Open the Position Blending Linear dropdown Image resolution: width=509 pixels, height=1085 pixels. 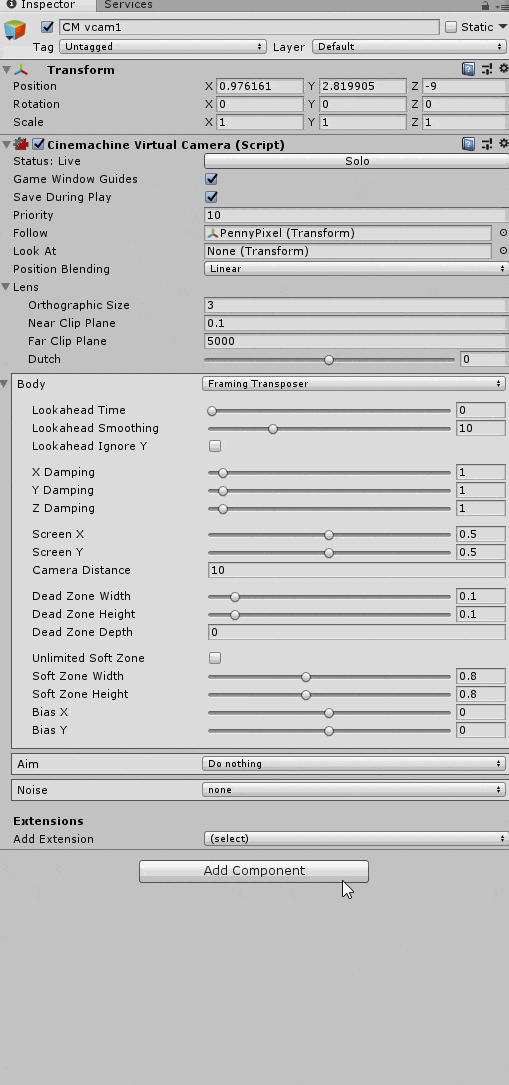point(356,268)
